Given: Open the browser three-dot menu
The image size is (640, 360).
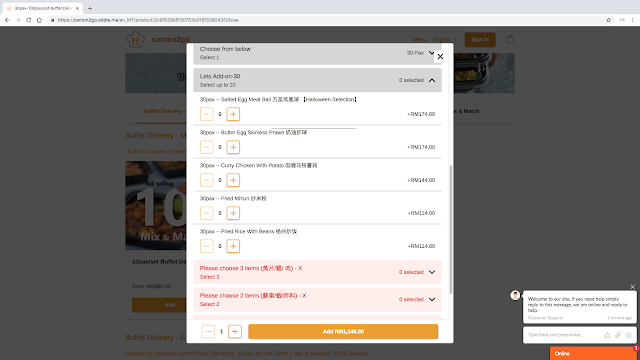Looking at the screenshot, I should coord(633,20).
